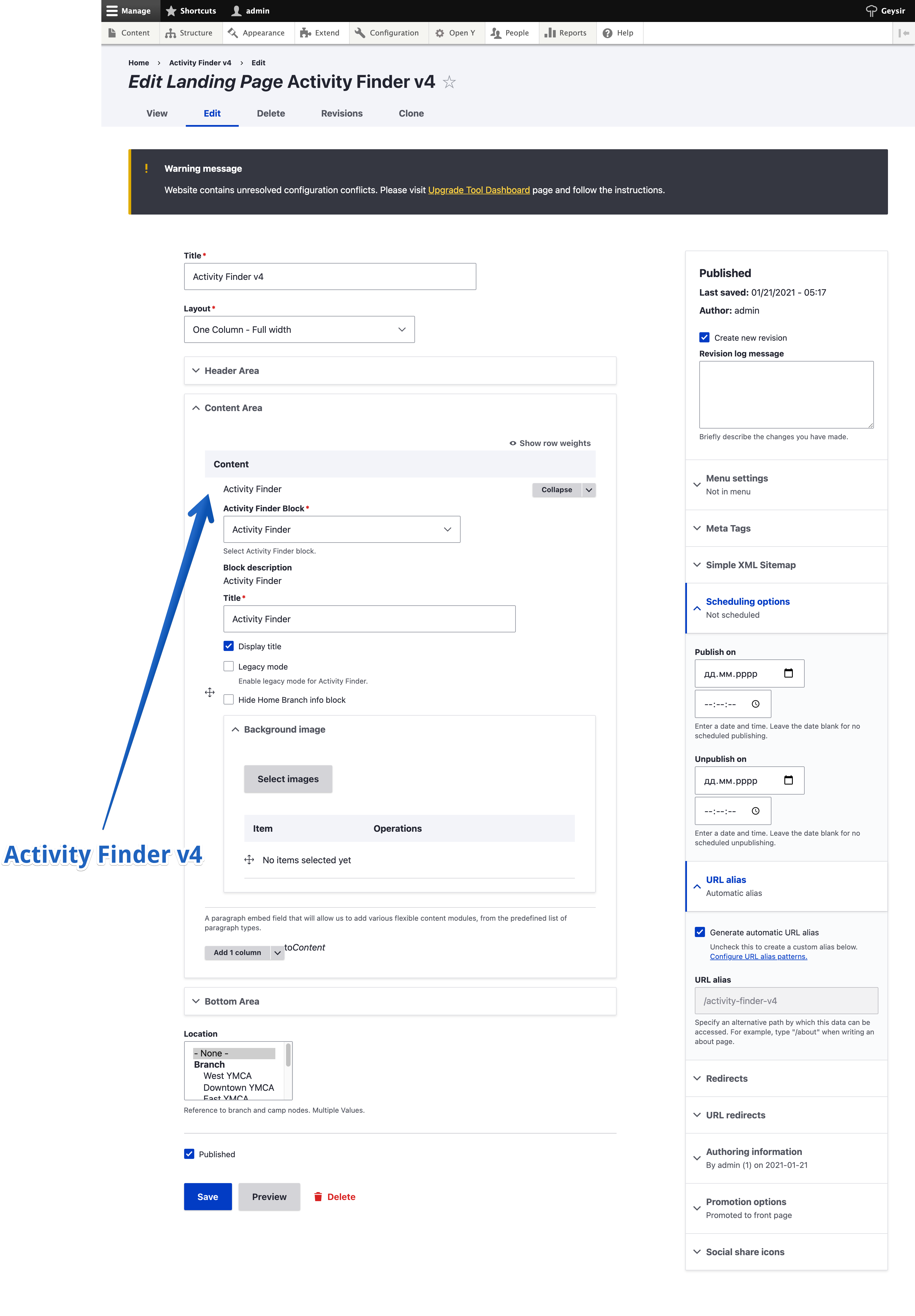915x1316 pixels.
Task: Click the Select images button
Action: pos(288,779)
